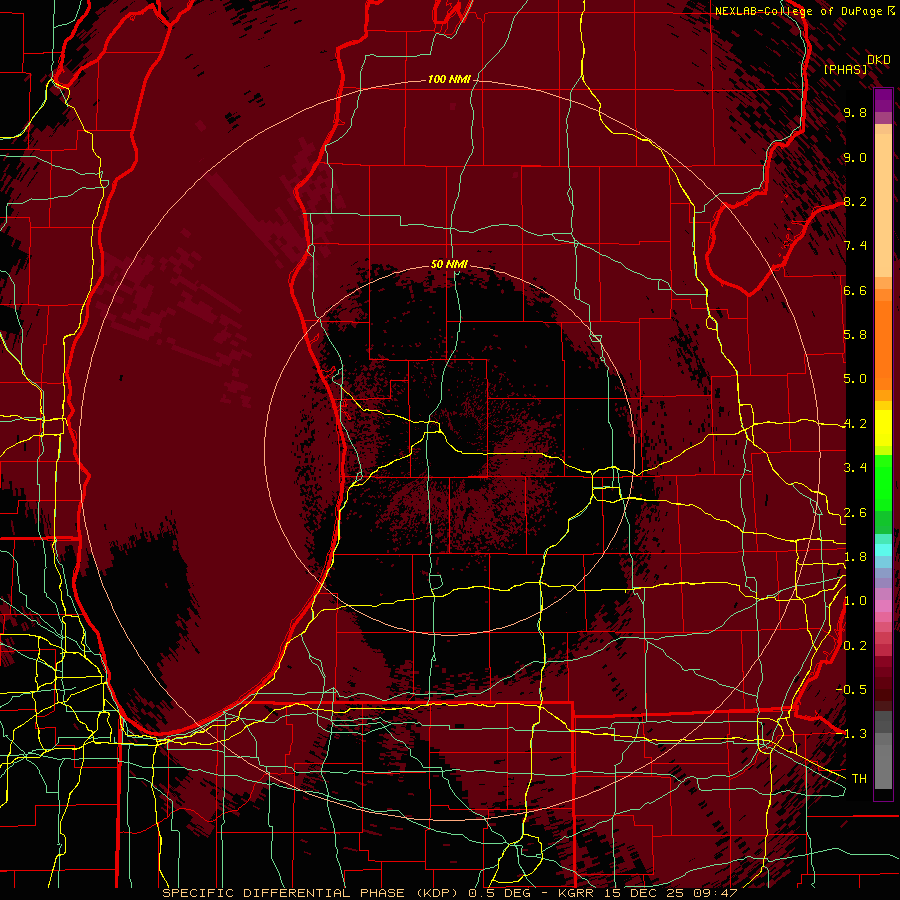Select the yellow swatch on the color bar

(x=883, y=427)
